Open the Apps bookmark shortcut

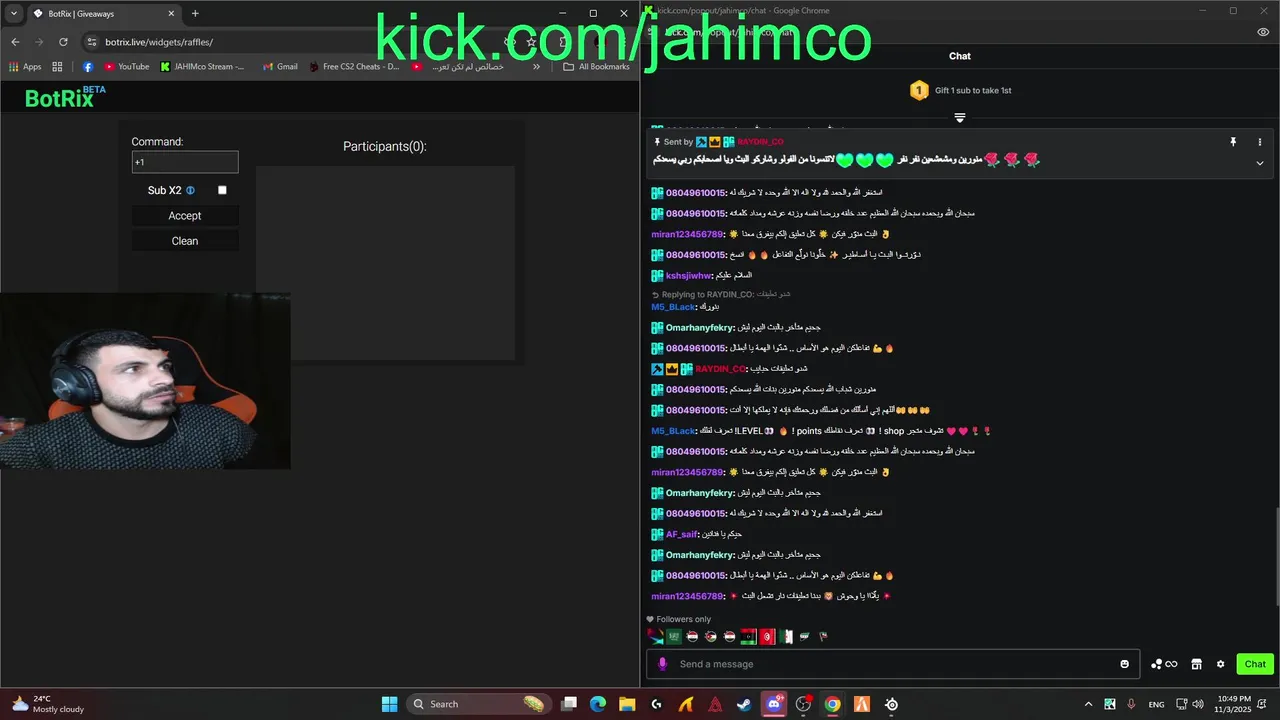[26, 67]
